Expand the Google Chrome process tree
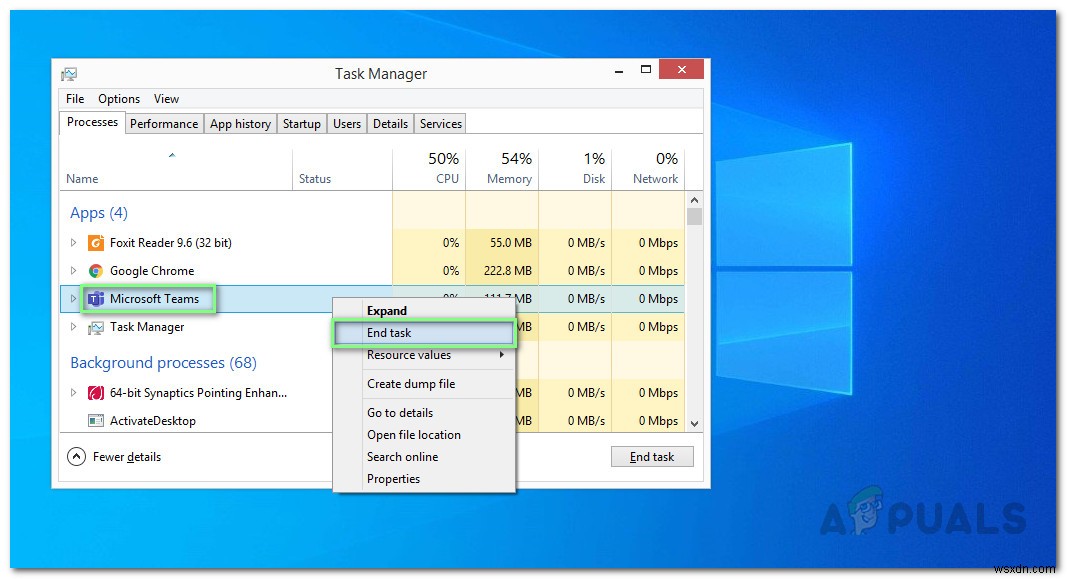This screenshot has height=579, width=1067. pyautogui.click(x=72, y=270)
